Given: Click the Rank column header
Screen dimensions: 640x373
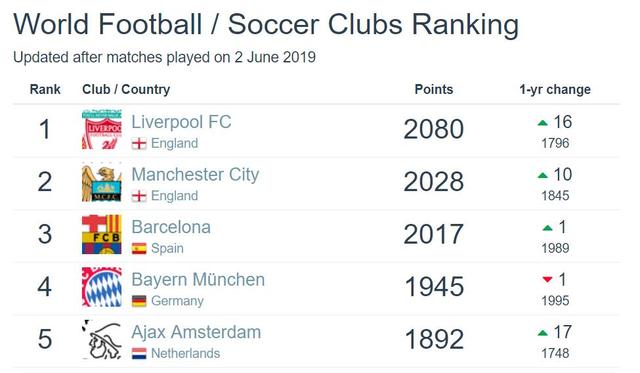Looking at the screenshot, I should [45, 89].
